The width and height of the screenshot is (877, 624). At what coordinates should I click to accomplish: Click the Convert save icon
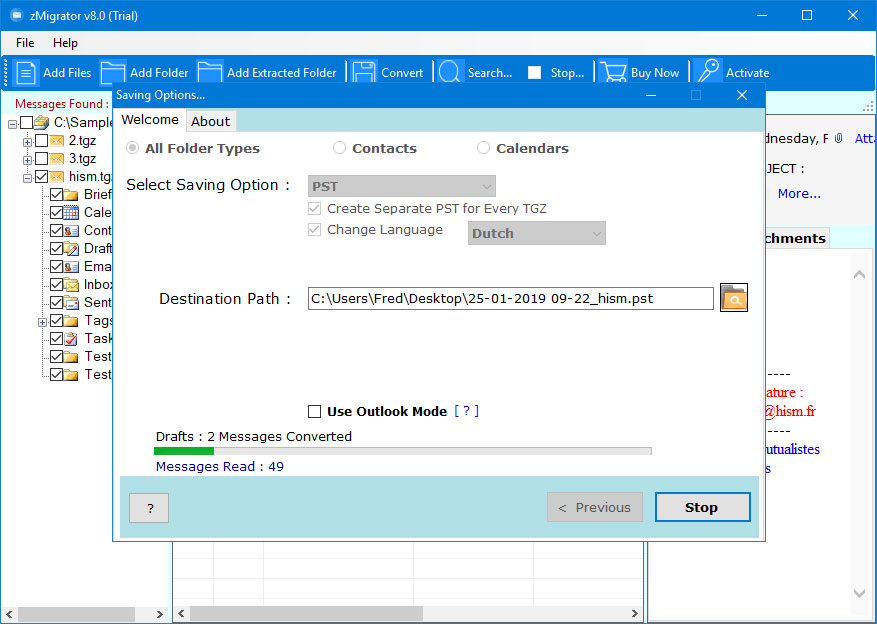pos(365,72)
